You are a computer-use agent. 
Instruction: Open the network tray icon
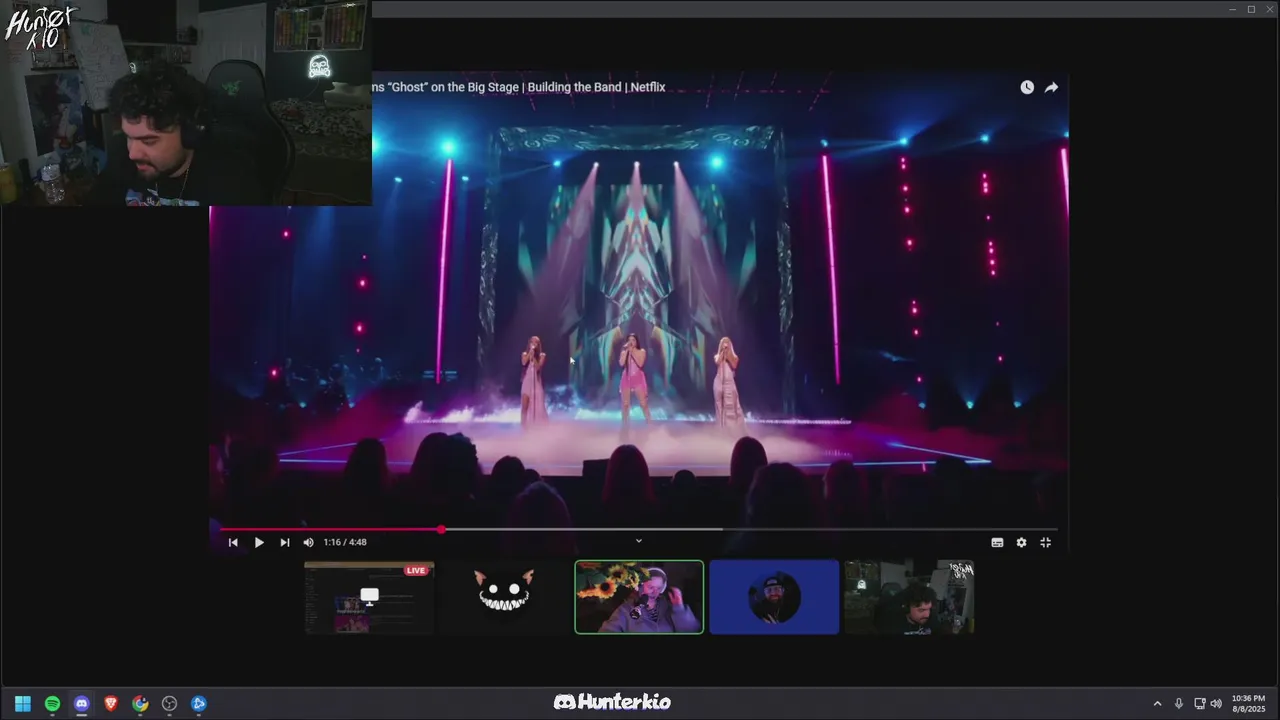[x=1200, y=703]
